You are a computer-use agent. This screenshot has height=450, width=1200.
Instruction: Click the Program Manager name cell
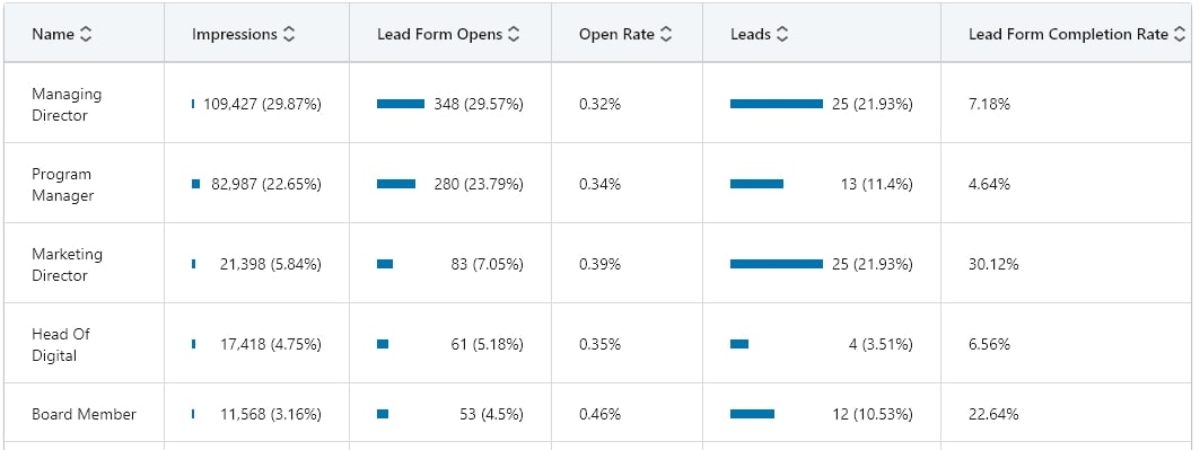pos(62,184)
